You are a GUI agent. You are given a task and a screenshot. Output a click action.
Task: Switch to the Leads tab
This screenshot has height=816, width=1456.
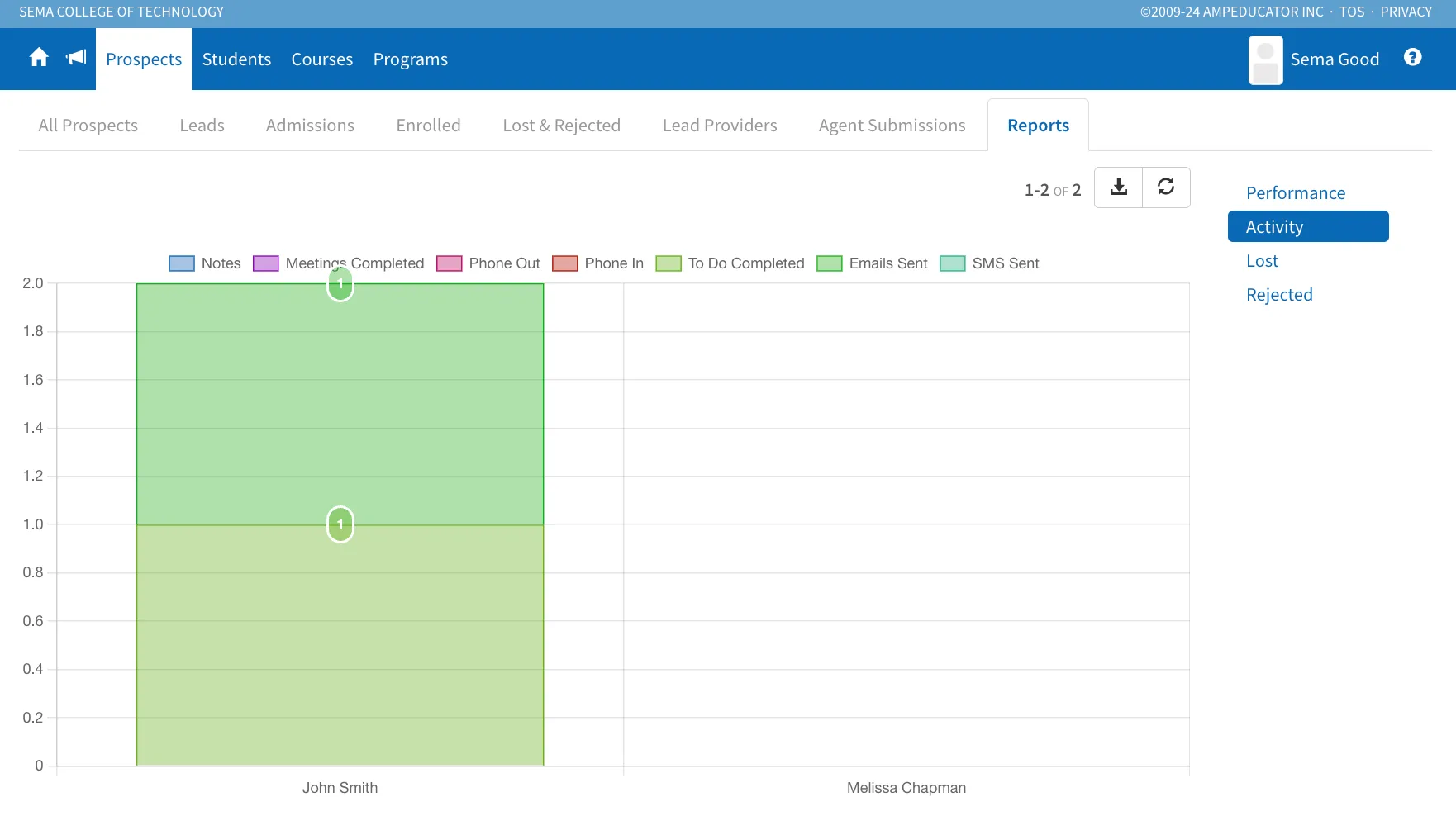pos(202,126)
